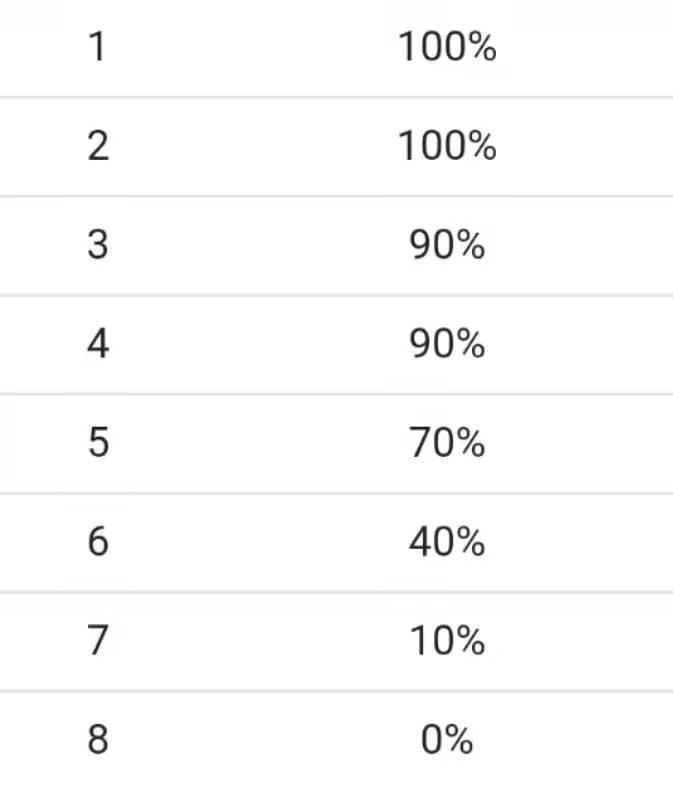Click the divider line between rows 7 and 8
Image resolution: width=673 pixels, height=785 pixels.
click(336, 691)
